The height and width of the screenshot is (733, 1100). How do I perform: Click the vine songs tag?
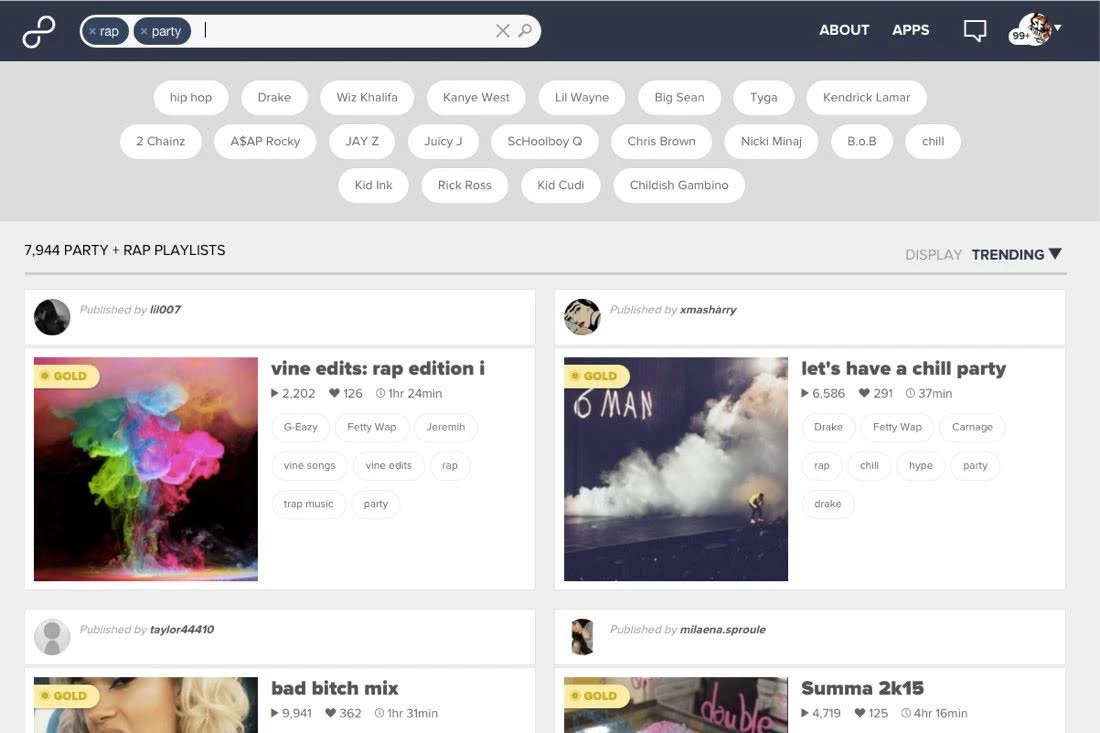coord(309,466)
